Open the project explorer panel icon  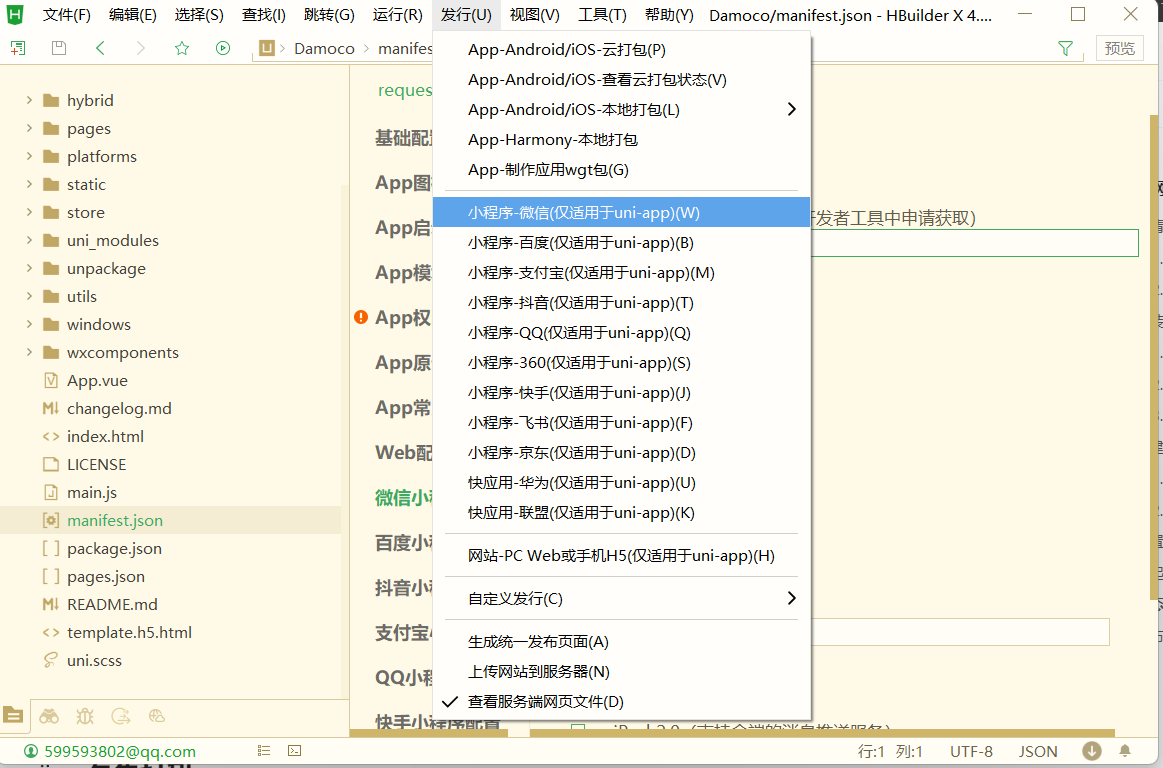point(13,715)
